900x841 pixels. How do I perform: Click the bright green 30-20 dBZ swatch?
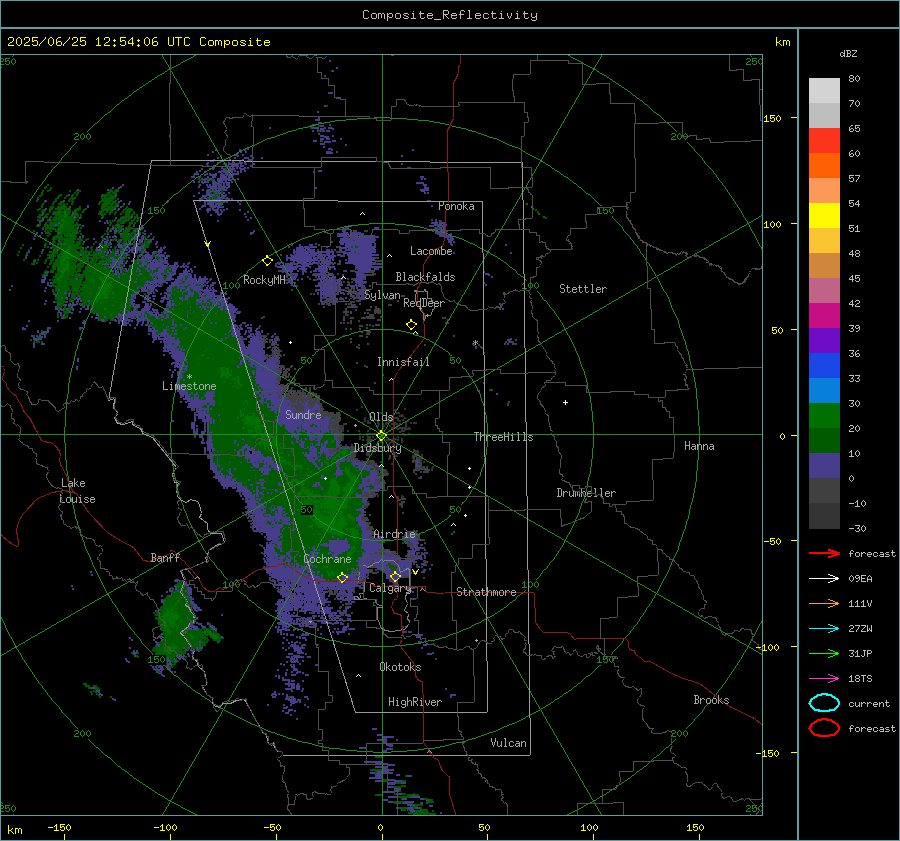coord(824,415)
